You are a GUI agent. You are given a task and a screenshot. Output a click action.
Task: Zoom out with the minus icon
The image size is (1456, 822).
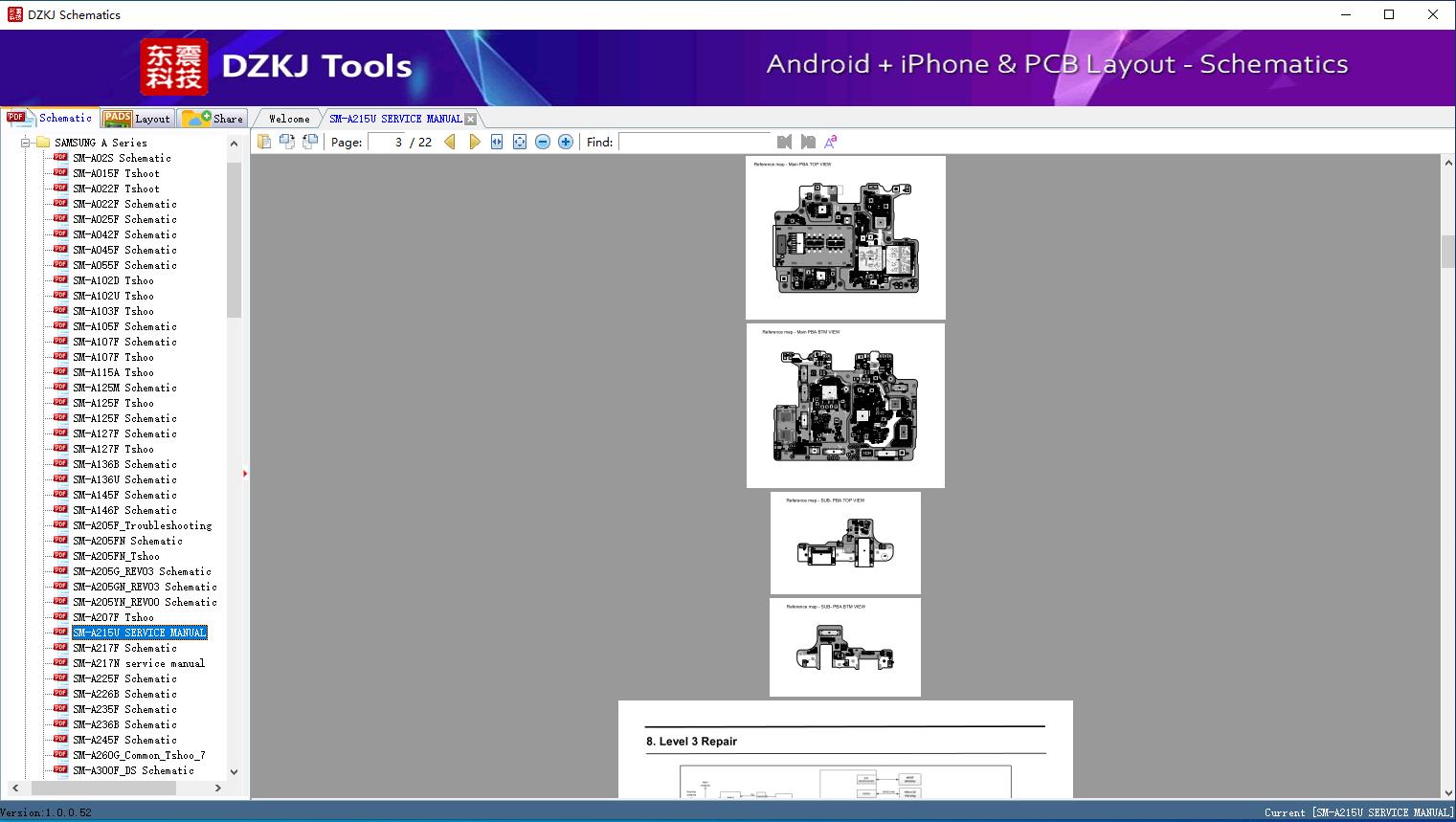pos(543,142)
